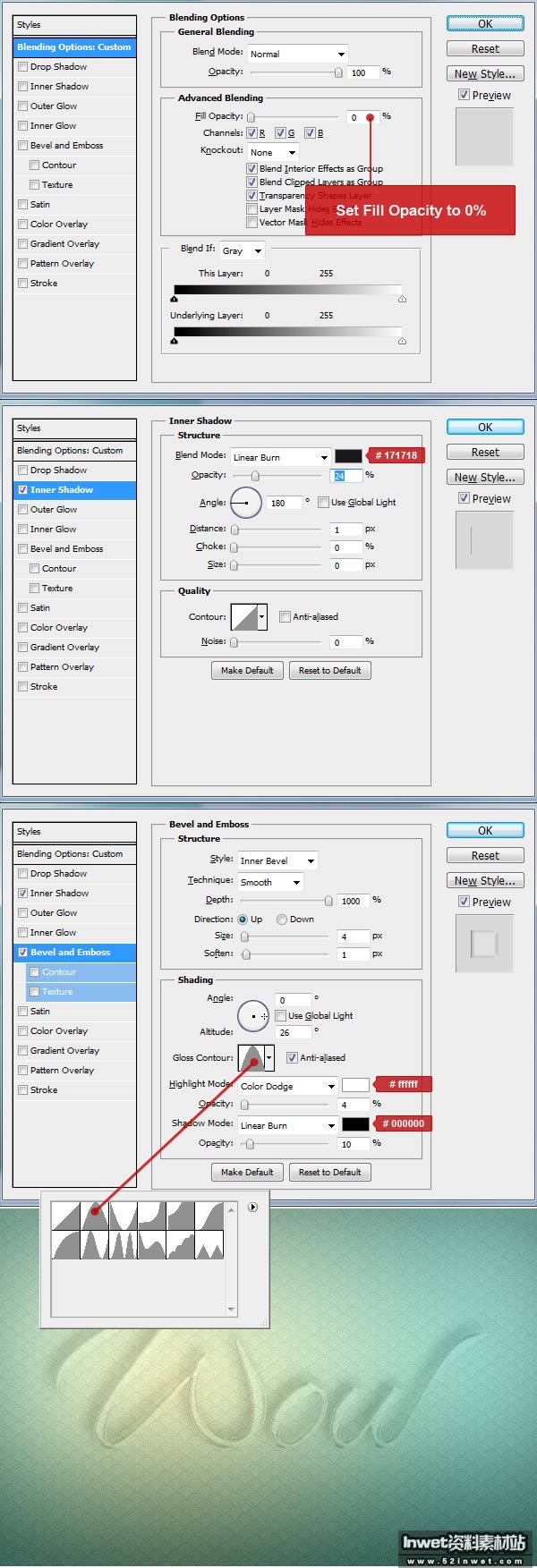The height and width of the screenshot is (1568, 537).
Task: Click the Inner Shadow Contour thumbnail
Action: tap(244, 616)
